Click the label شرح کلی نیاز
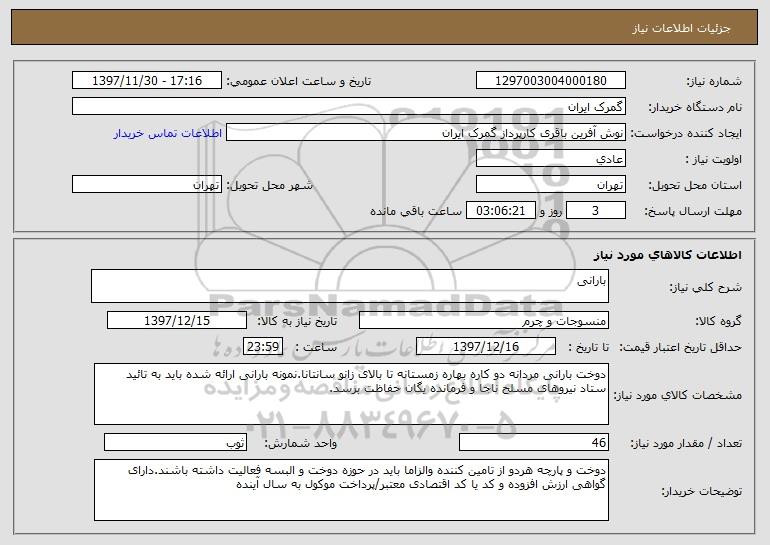The width and height of the screenshot is (770, 545). 706,287
